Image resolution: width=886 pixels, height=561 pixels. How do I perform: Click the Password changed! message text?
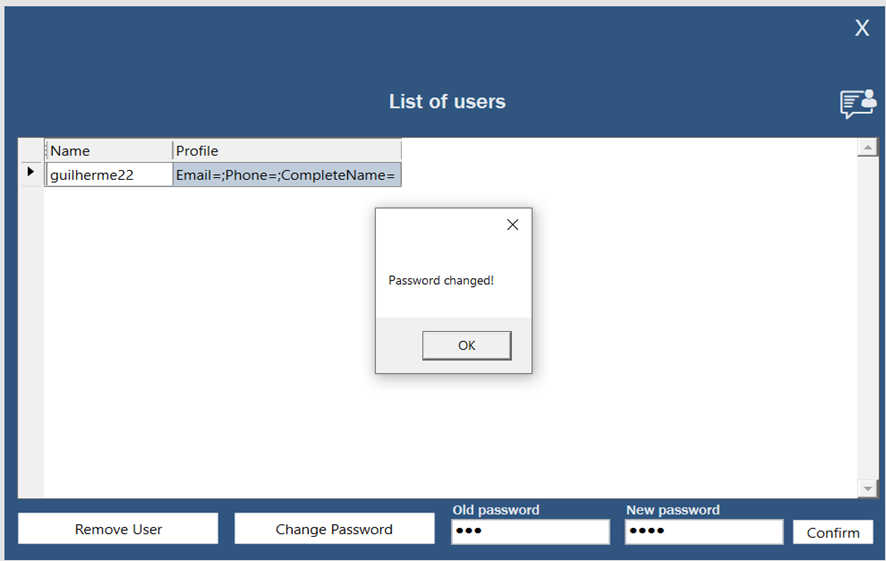click(x=441, y=281)
